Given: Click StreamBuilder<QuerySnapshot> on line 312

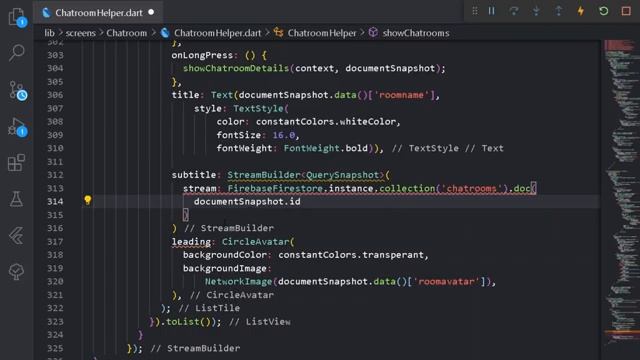Looking at the screenshot, I should [x=306, y=175].
